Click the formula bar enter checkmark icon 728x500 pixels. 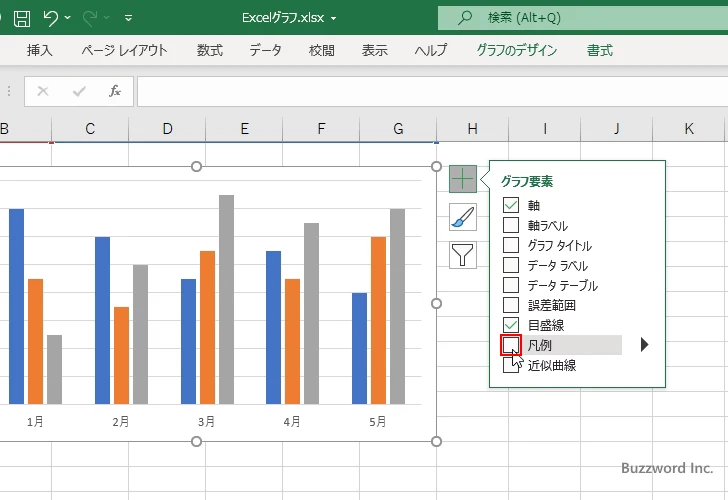[x=79, y=91]
